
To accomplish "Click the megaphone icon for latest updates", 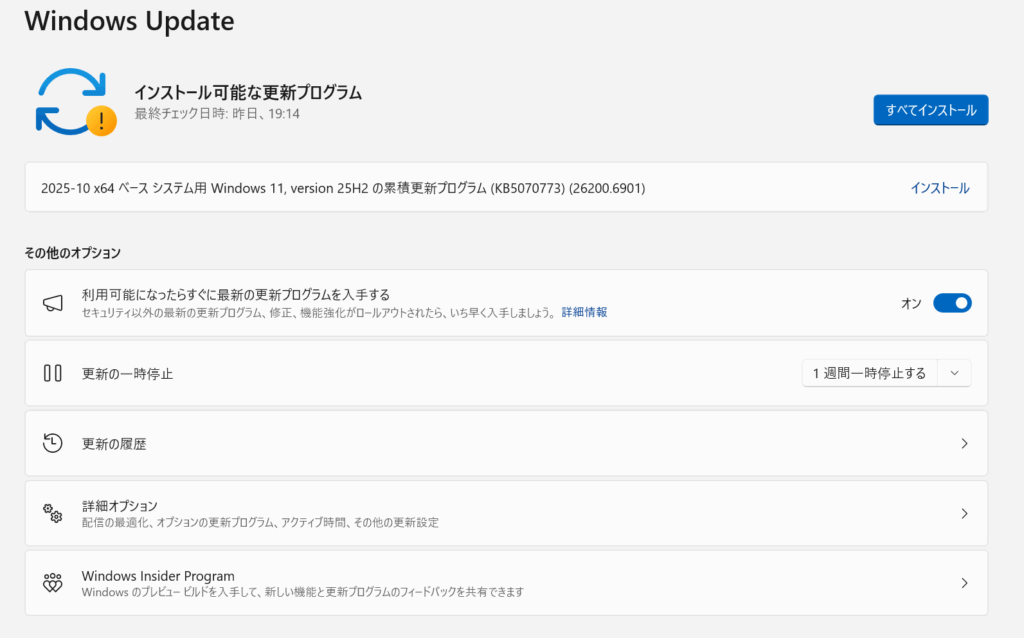I will (53, 303).
